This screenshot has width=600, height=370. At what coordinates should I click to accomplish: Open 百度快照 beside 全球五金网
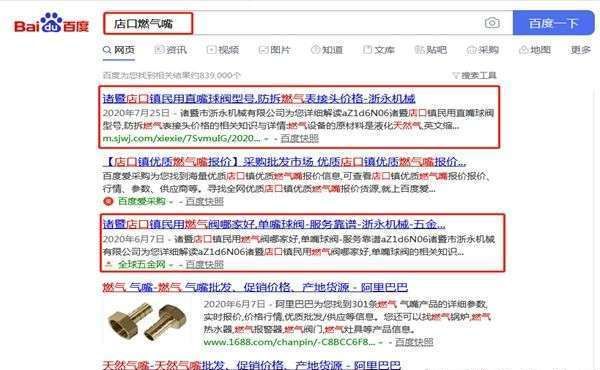204,264
